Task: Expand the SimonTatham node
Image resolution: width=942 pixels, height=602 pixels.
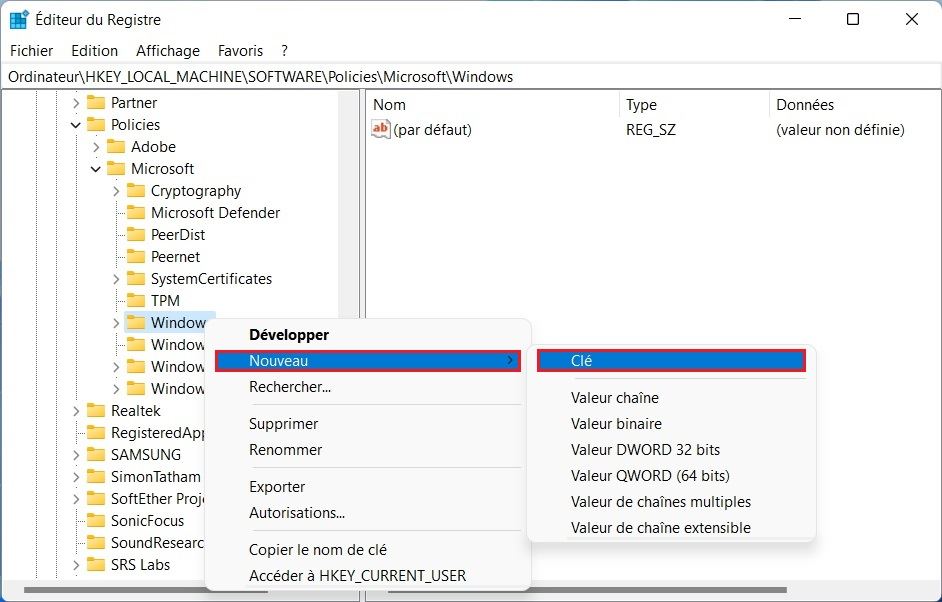Action: coord(78,476)
